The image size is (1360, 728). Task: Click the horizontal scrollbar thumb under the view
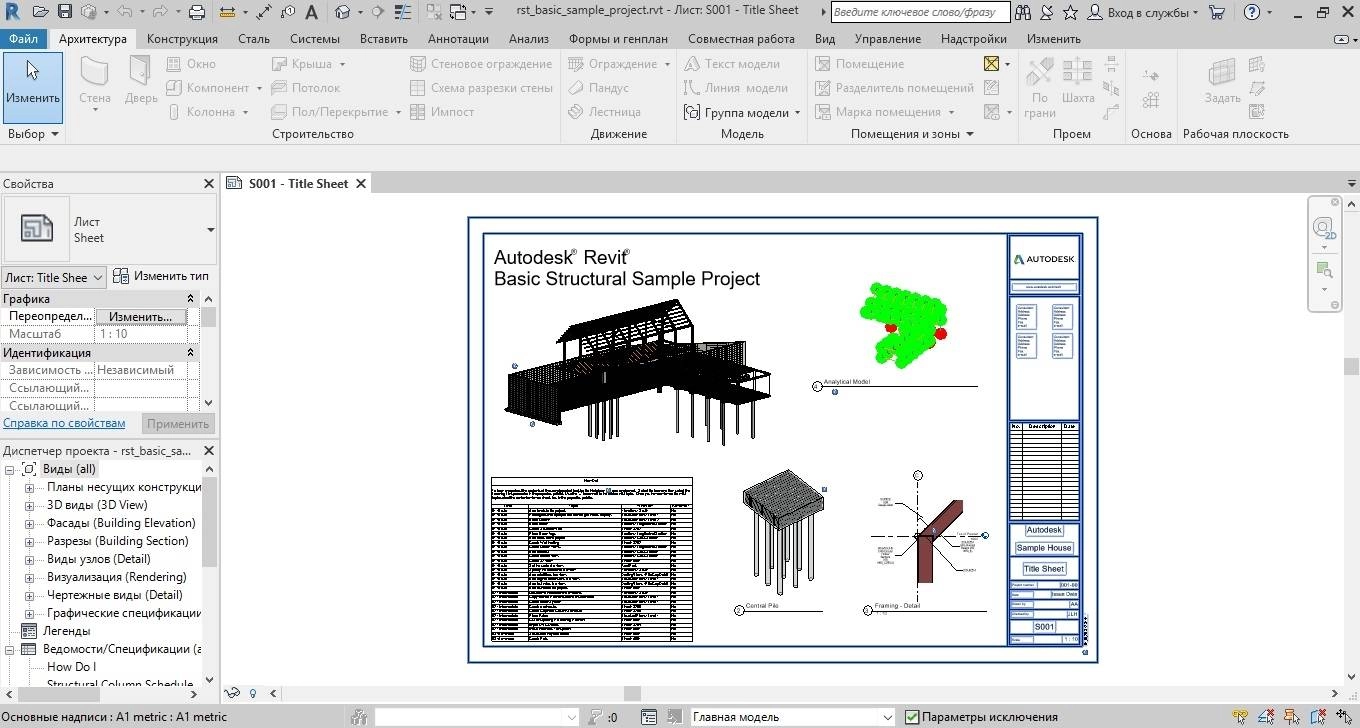(x=632, y=693)
